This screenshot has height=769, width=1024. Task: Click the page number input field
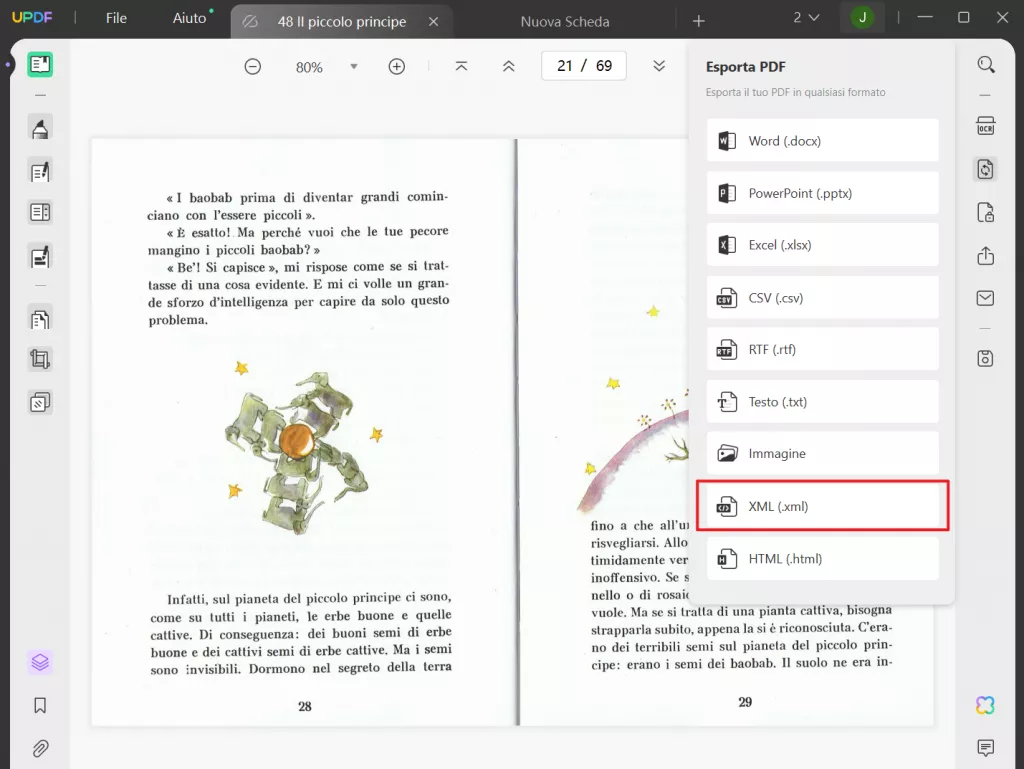click(x=583, y=65)
